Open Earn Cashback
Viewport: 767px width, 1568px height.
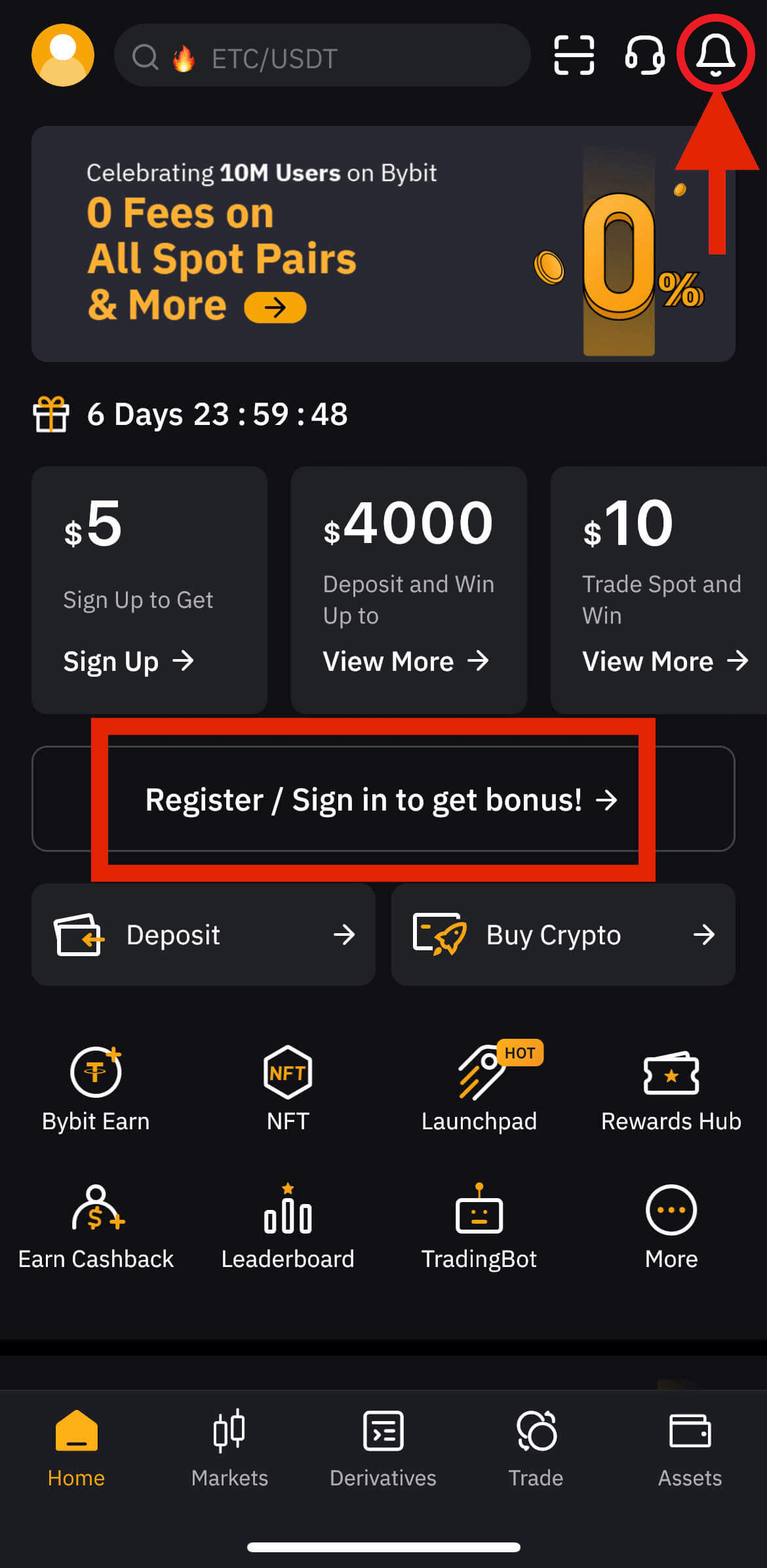(96, 1228)
